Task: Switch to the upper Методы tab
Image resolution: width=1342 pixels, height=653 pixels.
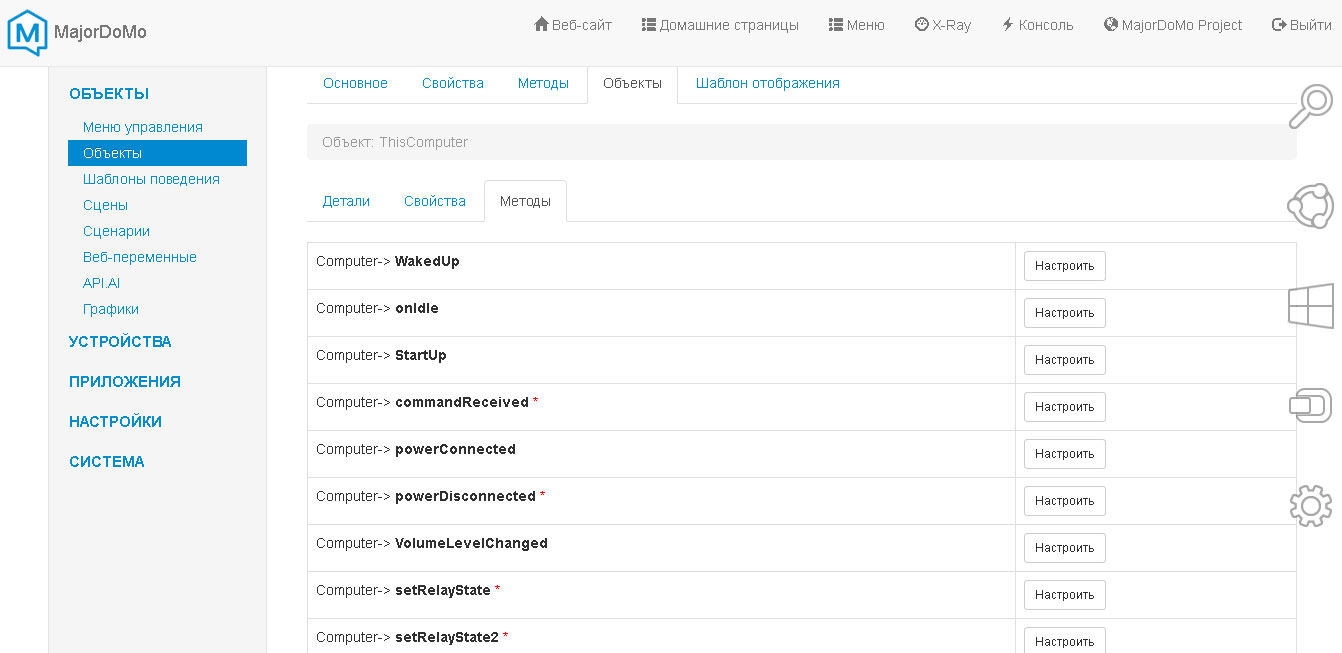Action: [x=543, y=84]
